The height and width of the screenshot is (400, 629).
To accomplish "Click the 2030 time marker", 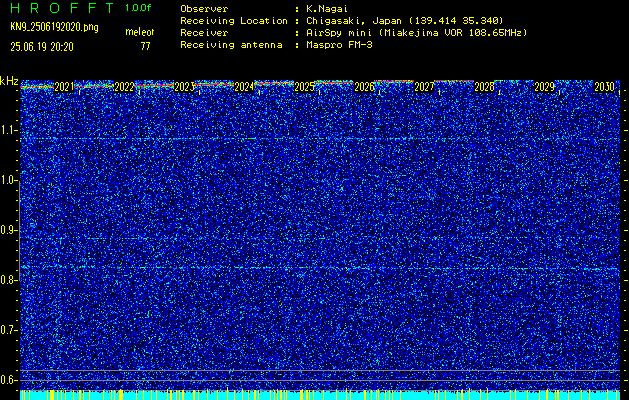I will click(x=605, y=87).
